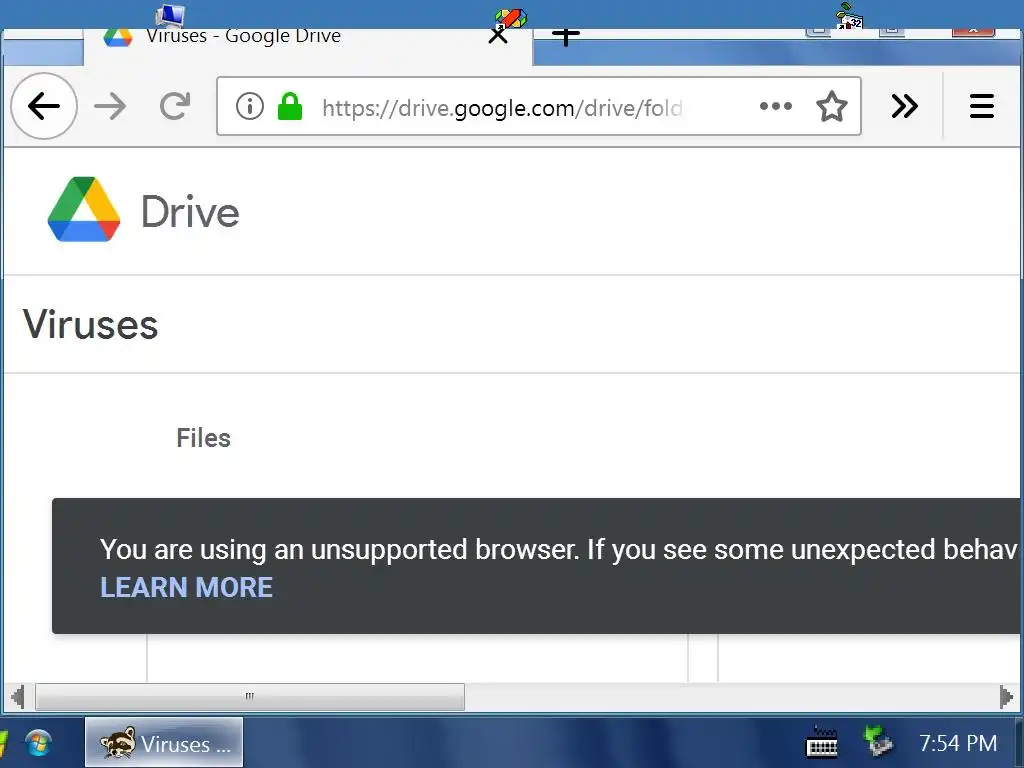Click the horizontal scrollbar left arrow
The image size is (1024, 768).
pos(18,696)
